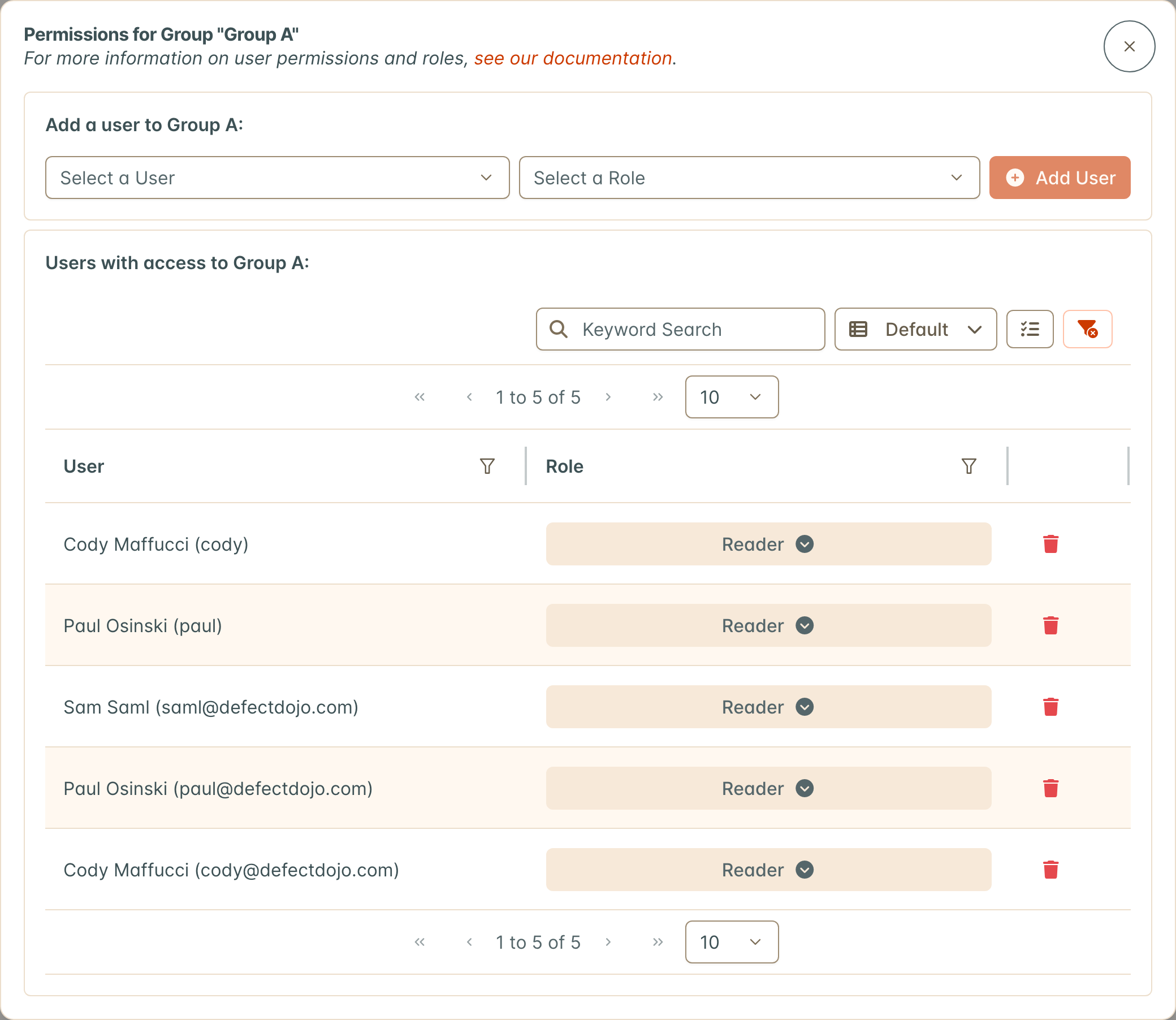This screenshot has height=1020, width=1176.
Task: Go to first page in bottom pagination
Action: (x=420, y=942)
